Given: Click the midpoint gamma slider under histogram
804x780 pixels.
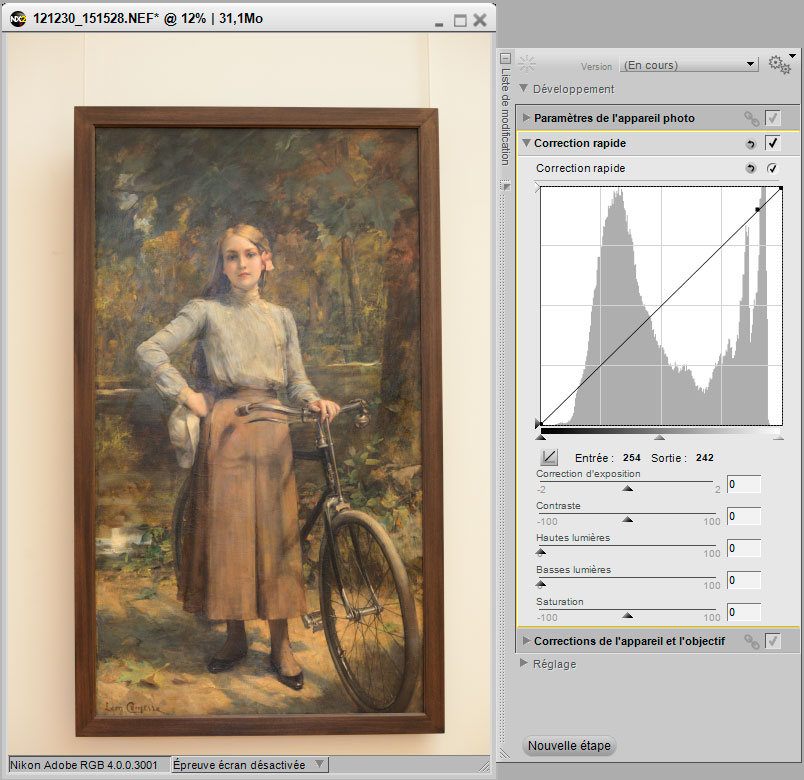Looking at the screenshot, I should coord(659,437).
